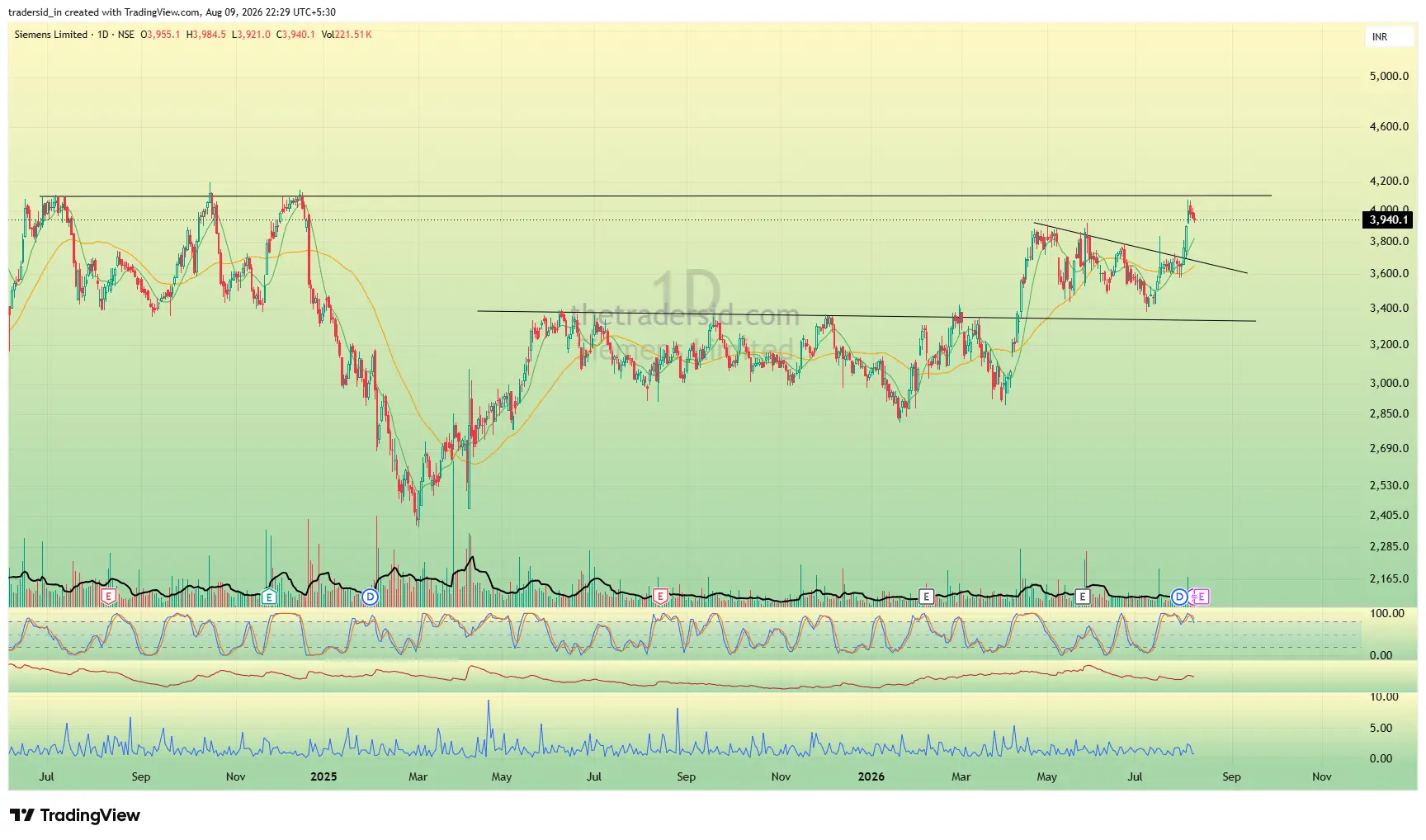1426x840 pixels.
Task: Click the Siemens Limited symbol name
Action: pos(51,35)
